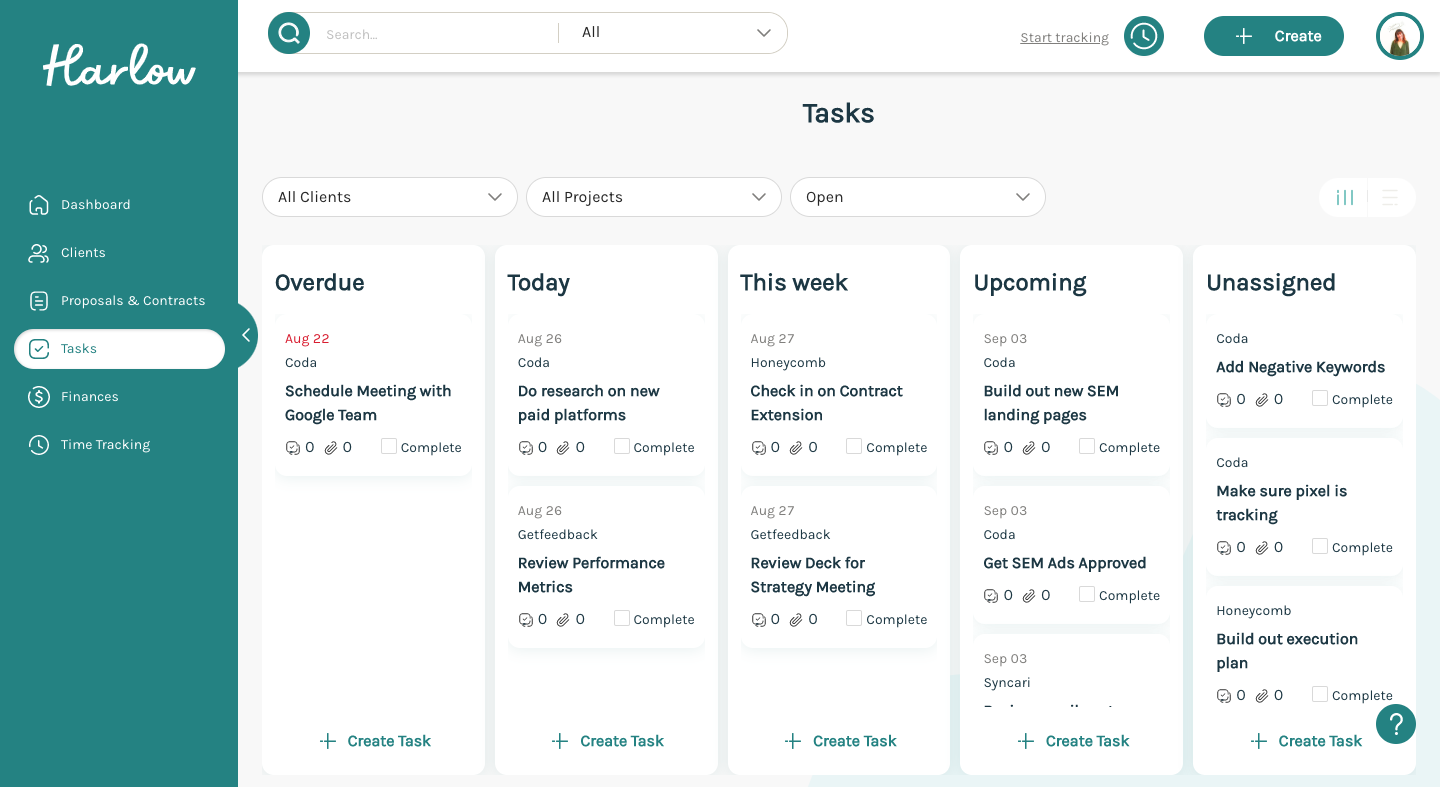
Task: Collapse the sidebar with the chevron
Action: coord(246,335)
